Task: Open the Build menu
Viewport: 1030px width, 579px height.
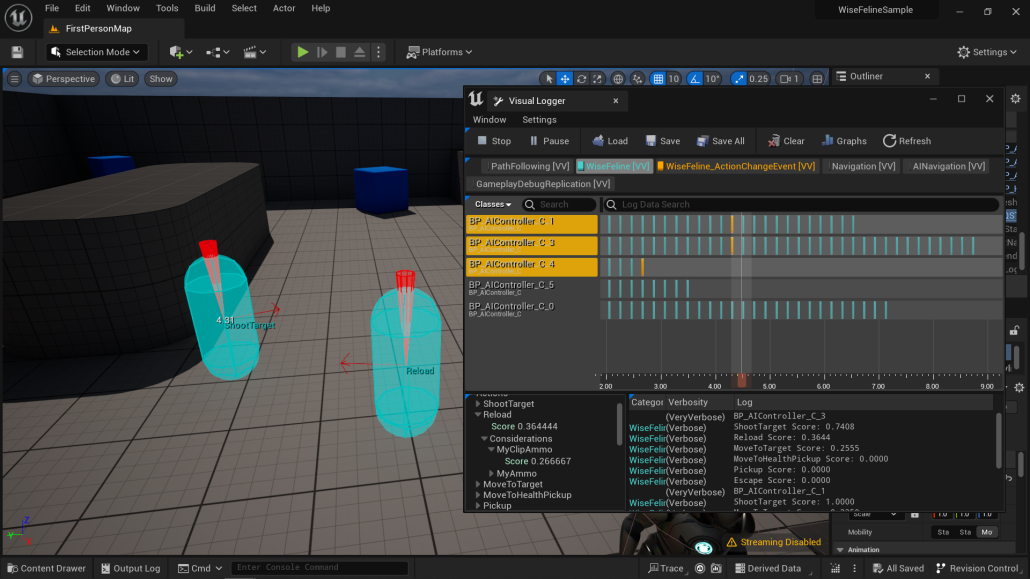Action: pos(205,9)
